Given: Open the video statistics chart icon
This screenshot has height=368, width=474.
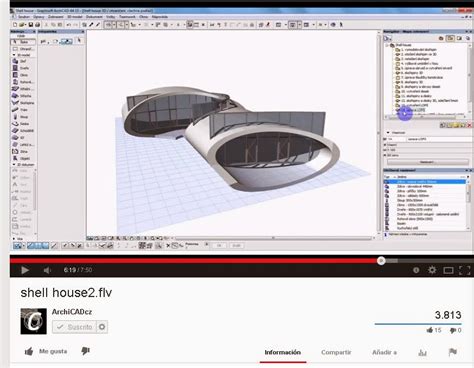Looking at the screenshot, I should pyautogui.click(x=423, y=352).
